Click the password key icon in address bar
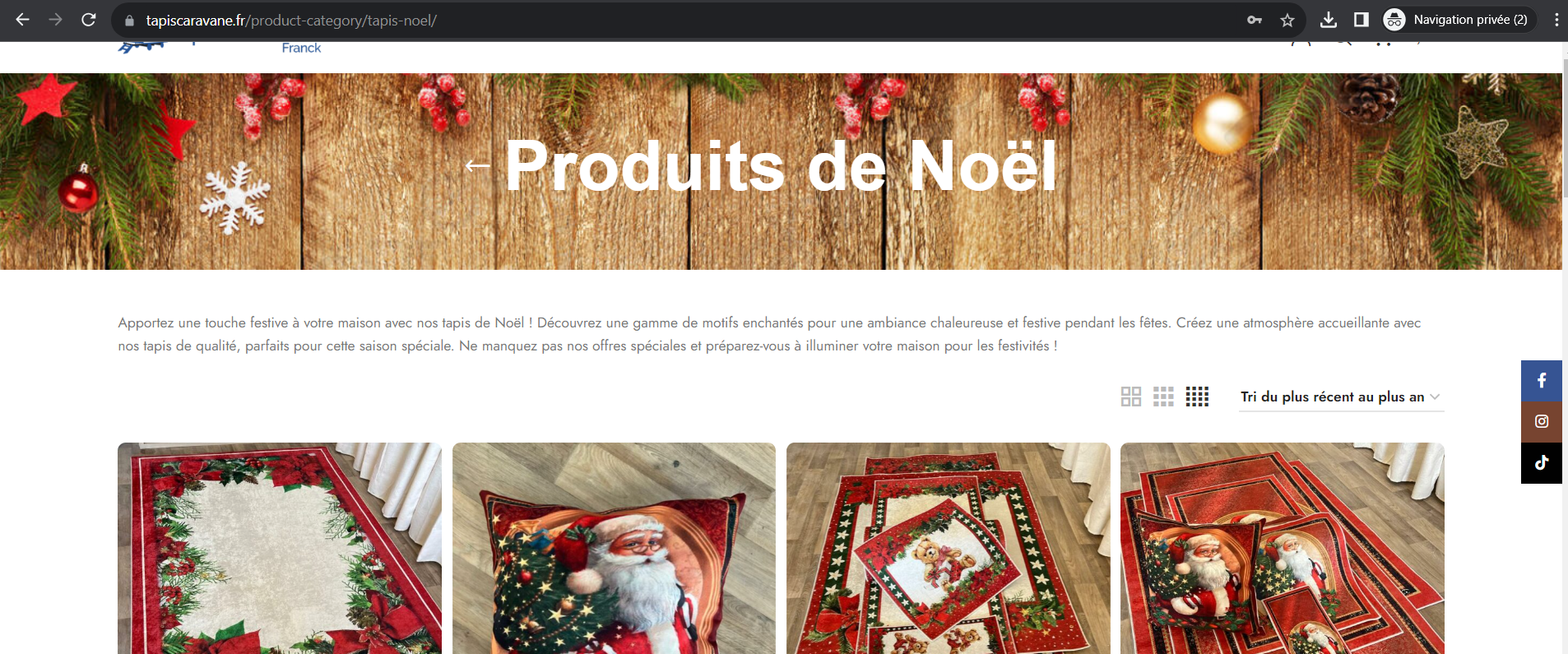 tap(1254, 20)
